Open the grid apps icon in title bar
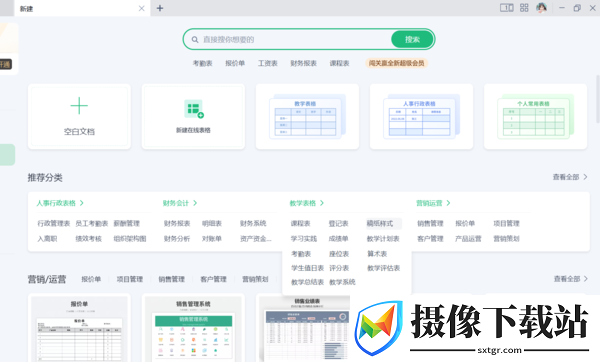This screenshot has height=362, width=600. 524,8
